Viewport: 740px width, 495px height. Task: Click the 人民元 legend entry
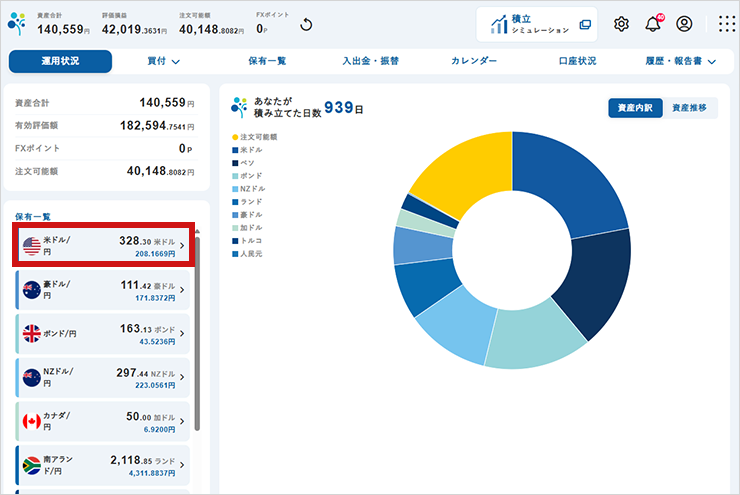[x=247, y=254]
